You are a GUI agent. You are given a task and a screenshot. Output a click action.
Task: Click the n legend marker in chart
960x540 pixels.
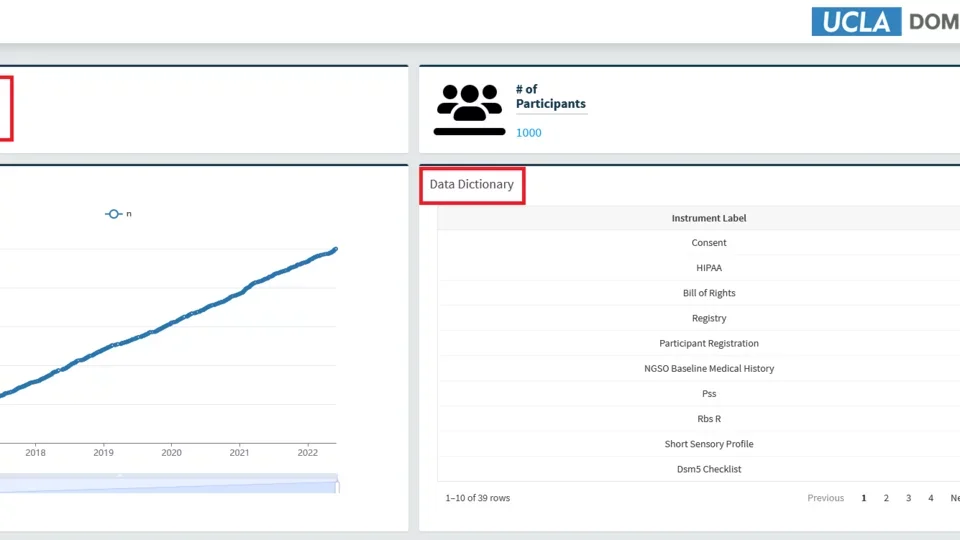(x=114, y=214)
